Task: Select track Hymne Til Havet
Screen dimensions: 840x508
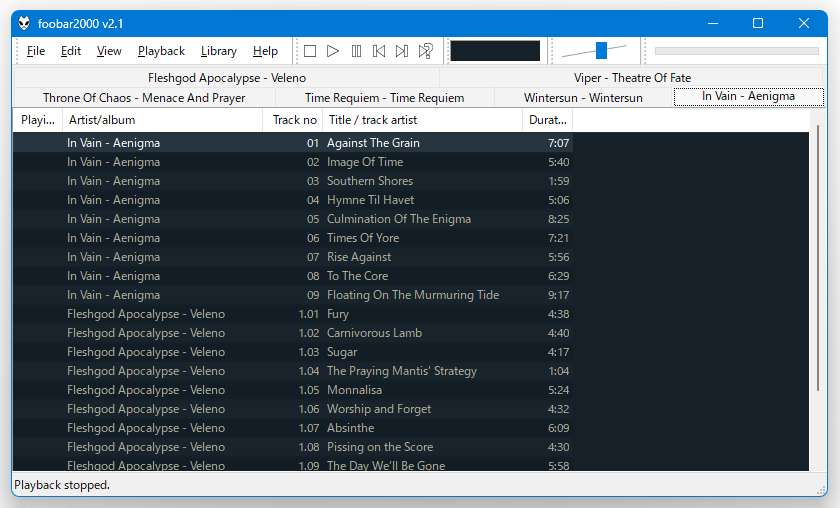Action: (x=292, y=200)
